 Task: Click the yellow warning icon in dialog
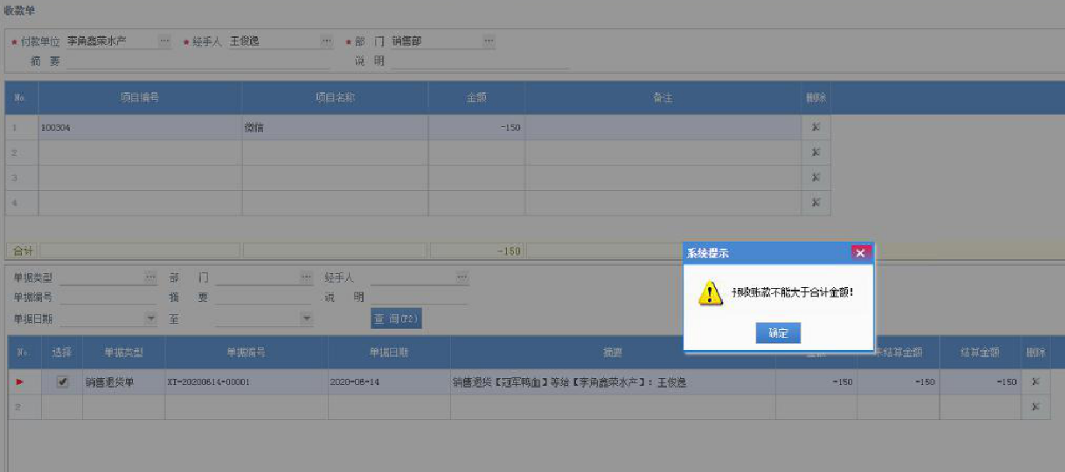pyautogui.click(x=708, y=293)
